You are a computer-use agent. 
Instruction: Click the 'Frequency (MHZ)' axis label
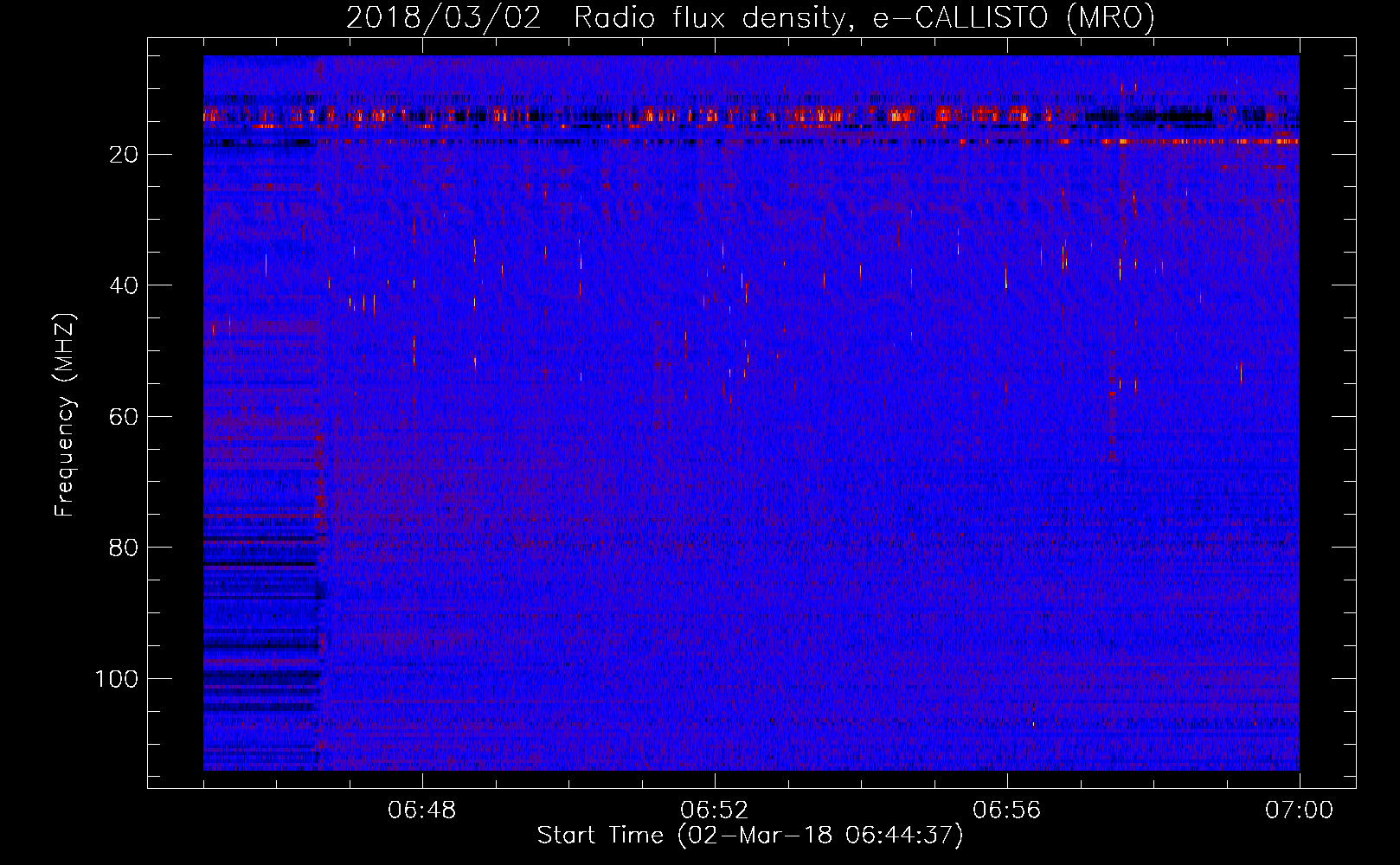(65, 414)
